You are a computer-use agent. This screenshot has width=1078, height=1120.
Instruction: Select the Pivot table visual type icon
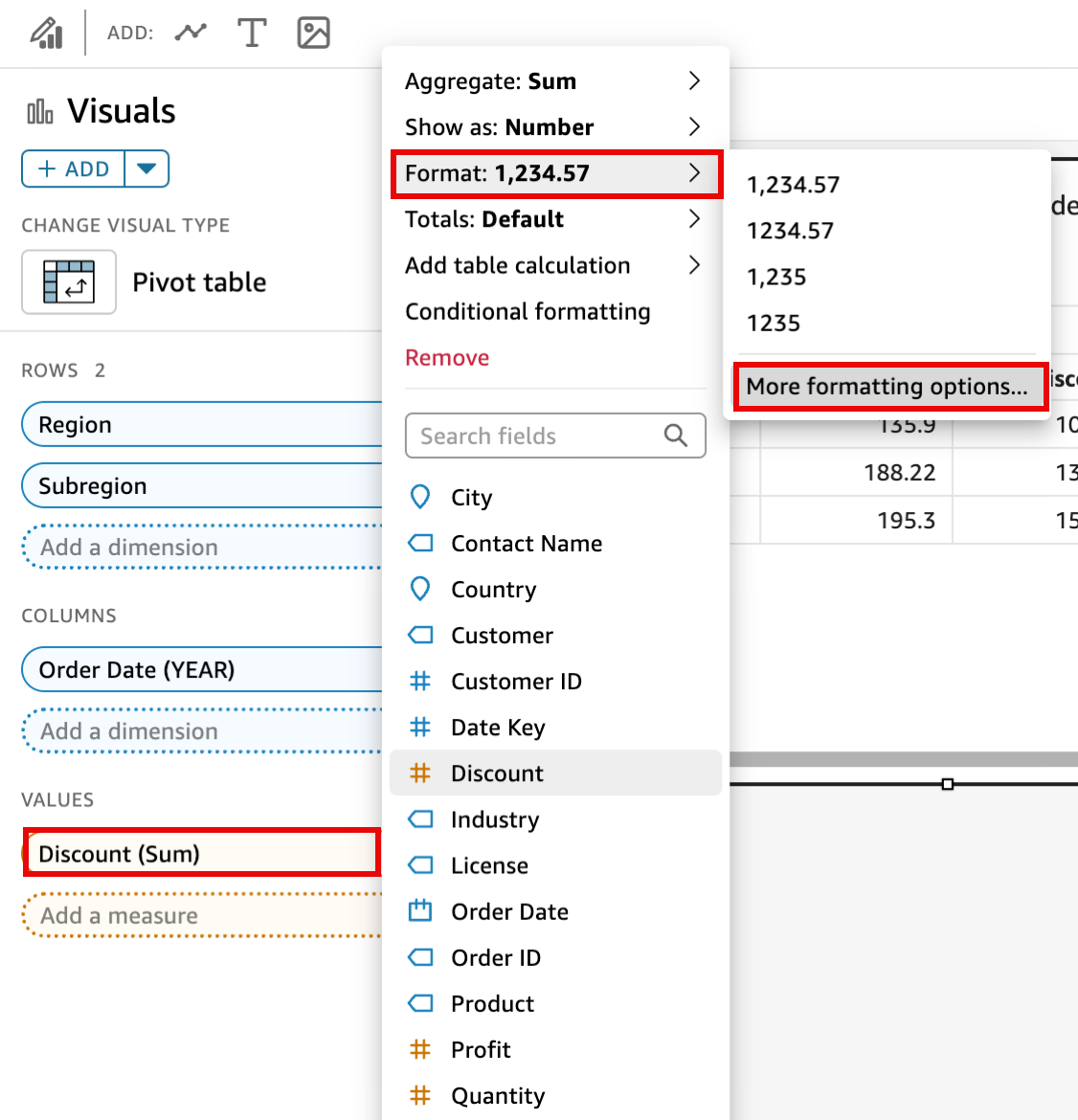[69, 281]
